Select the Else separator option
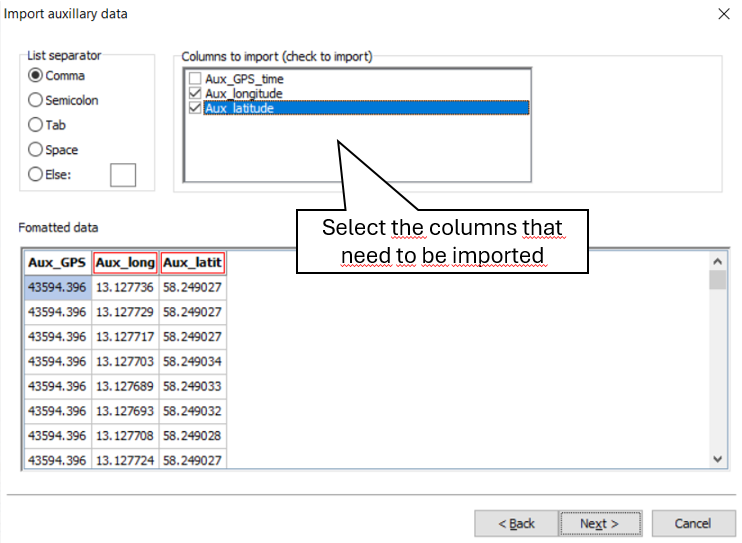Image resolution: width=742 pixels, height=543 pixels. [x=36, y=174]
